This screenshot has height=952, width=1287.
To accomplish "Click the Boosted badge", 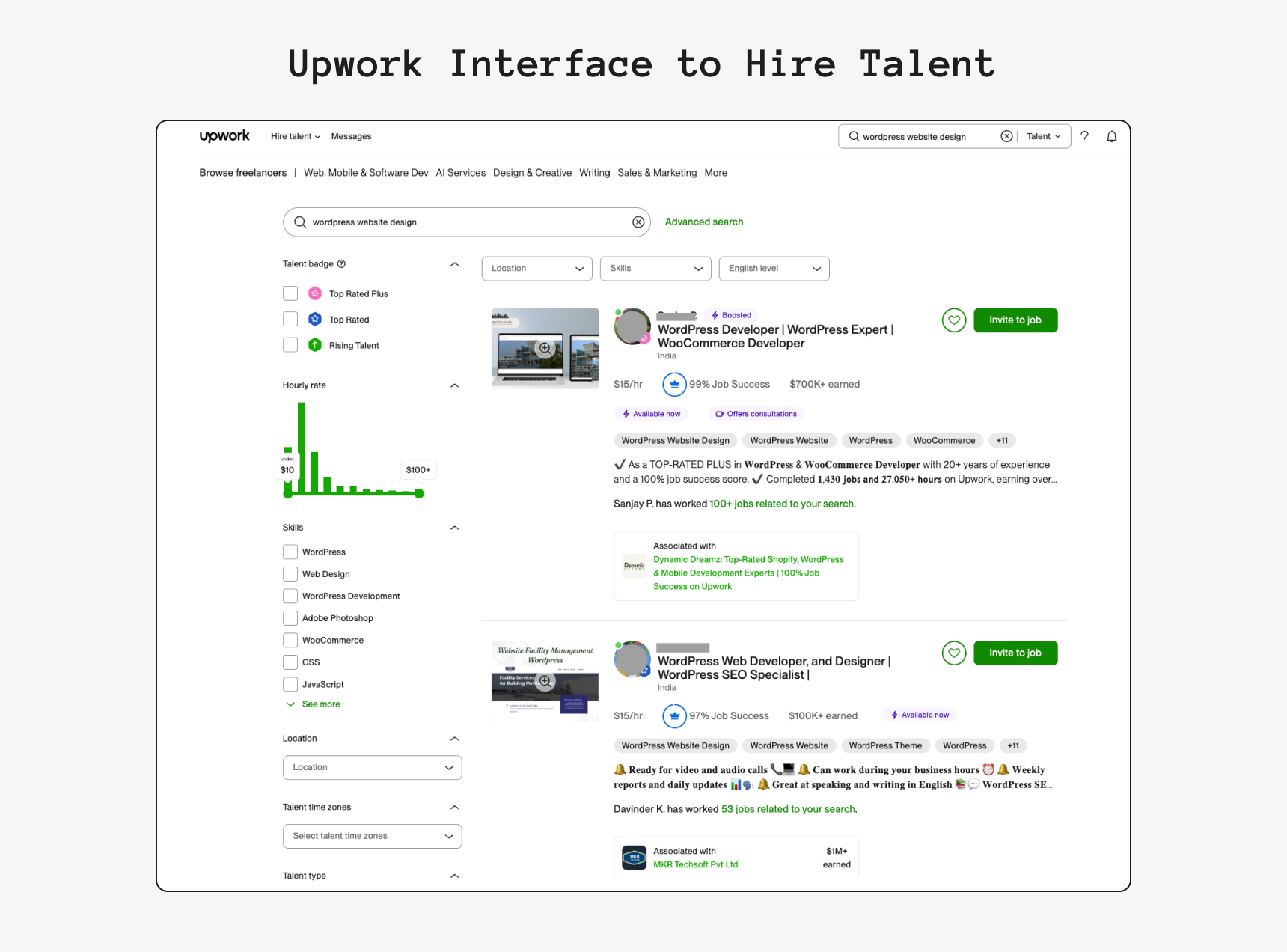I will click(x=732, y=315).
